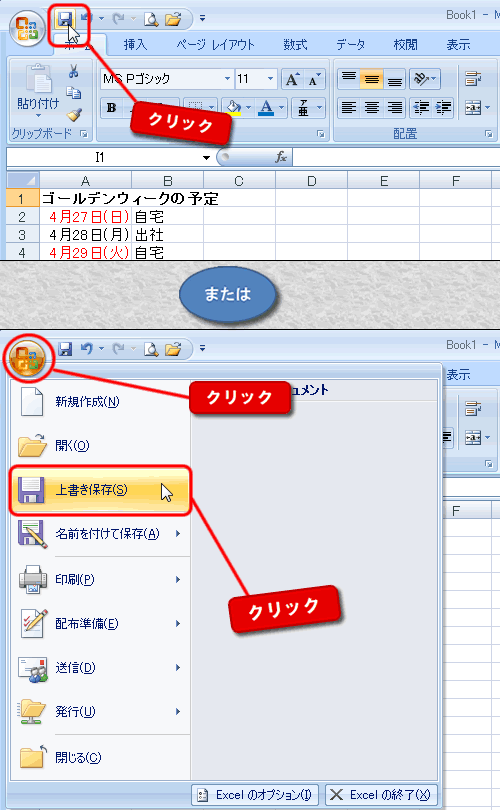The width and height of the screenshot is (500, 810).
Task: Click the decrease indent icon
Action: click(422, 107)
